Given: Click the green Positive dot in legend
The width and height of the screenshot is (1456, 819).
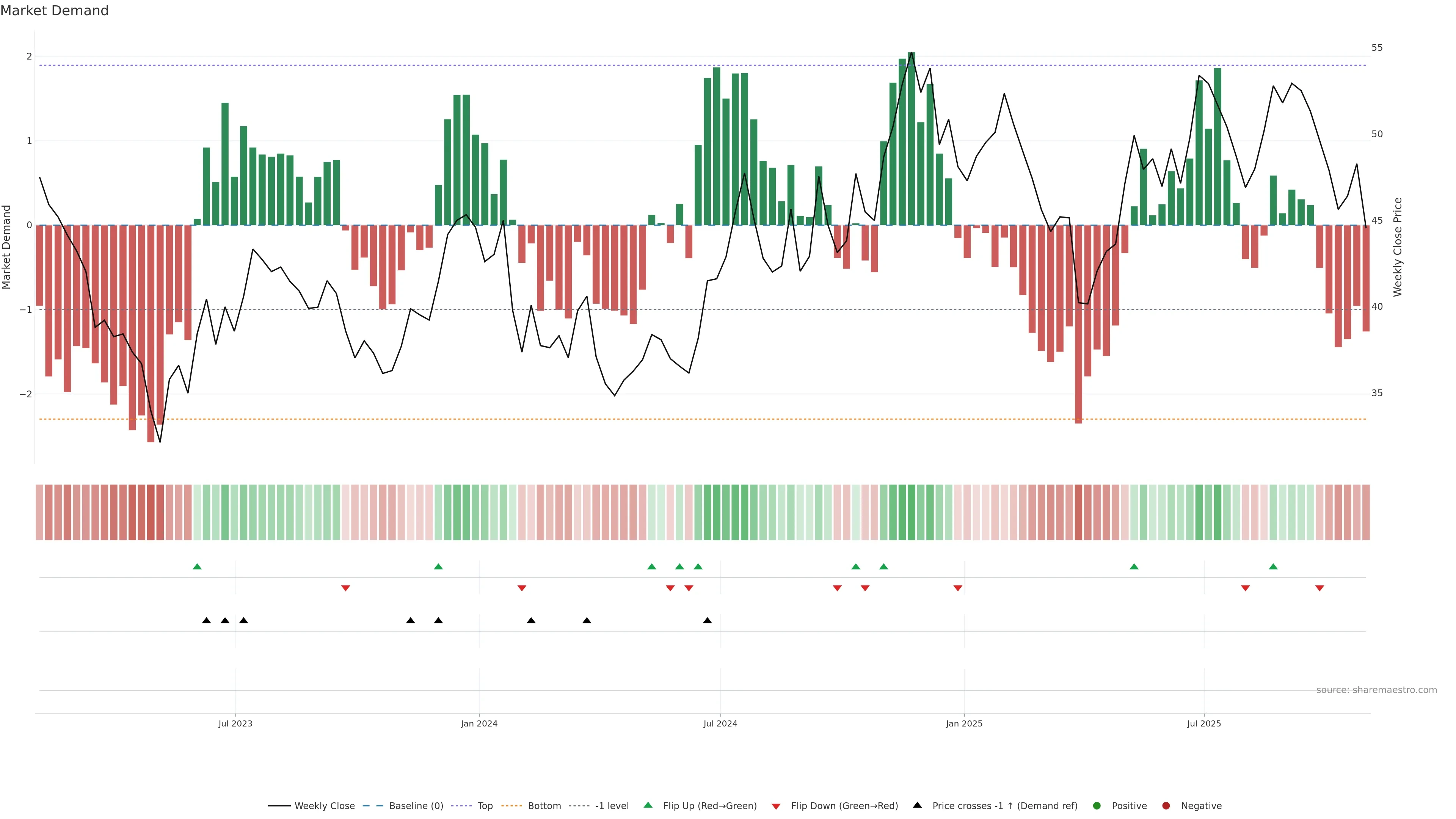Looking at the screenshot, I should click(1097, 806).
